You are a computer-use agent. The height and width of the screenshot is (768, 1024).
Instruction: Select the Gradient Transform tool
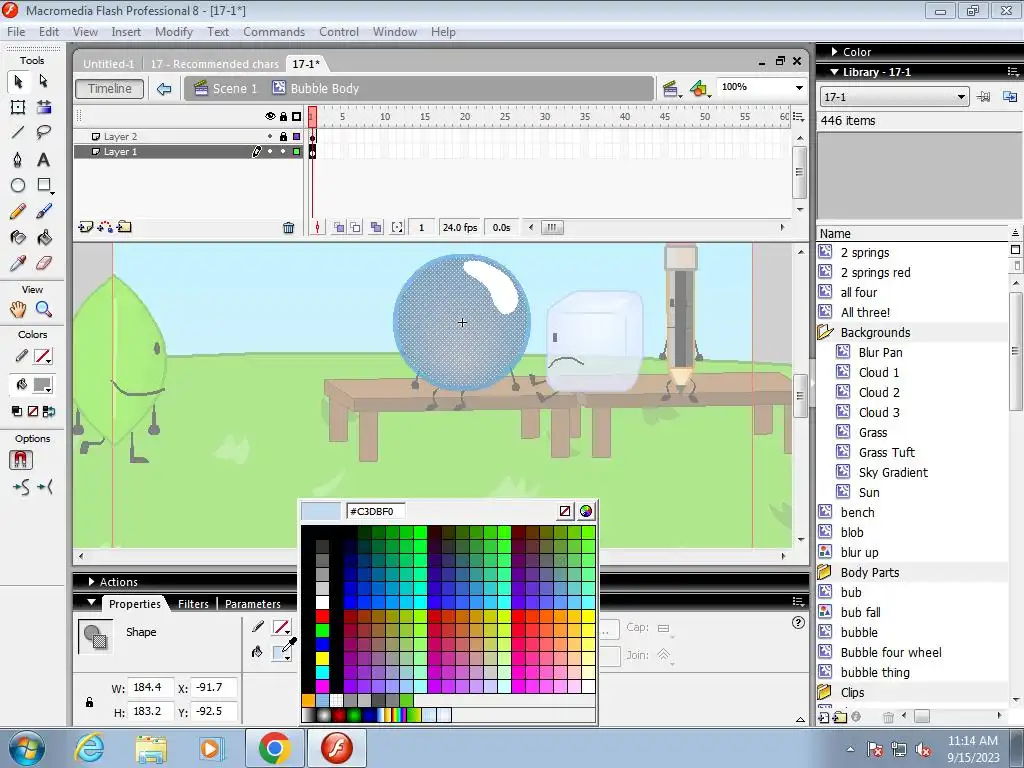[x=44, y=107]
